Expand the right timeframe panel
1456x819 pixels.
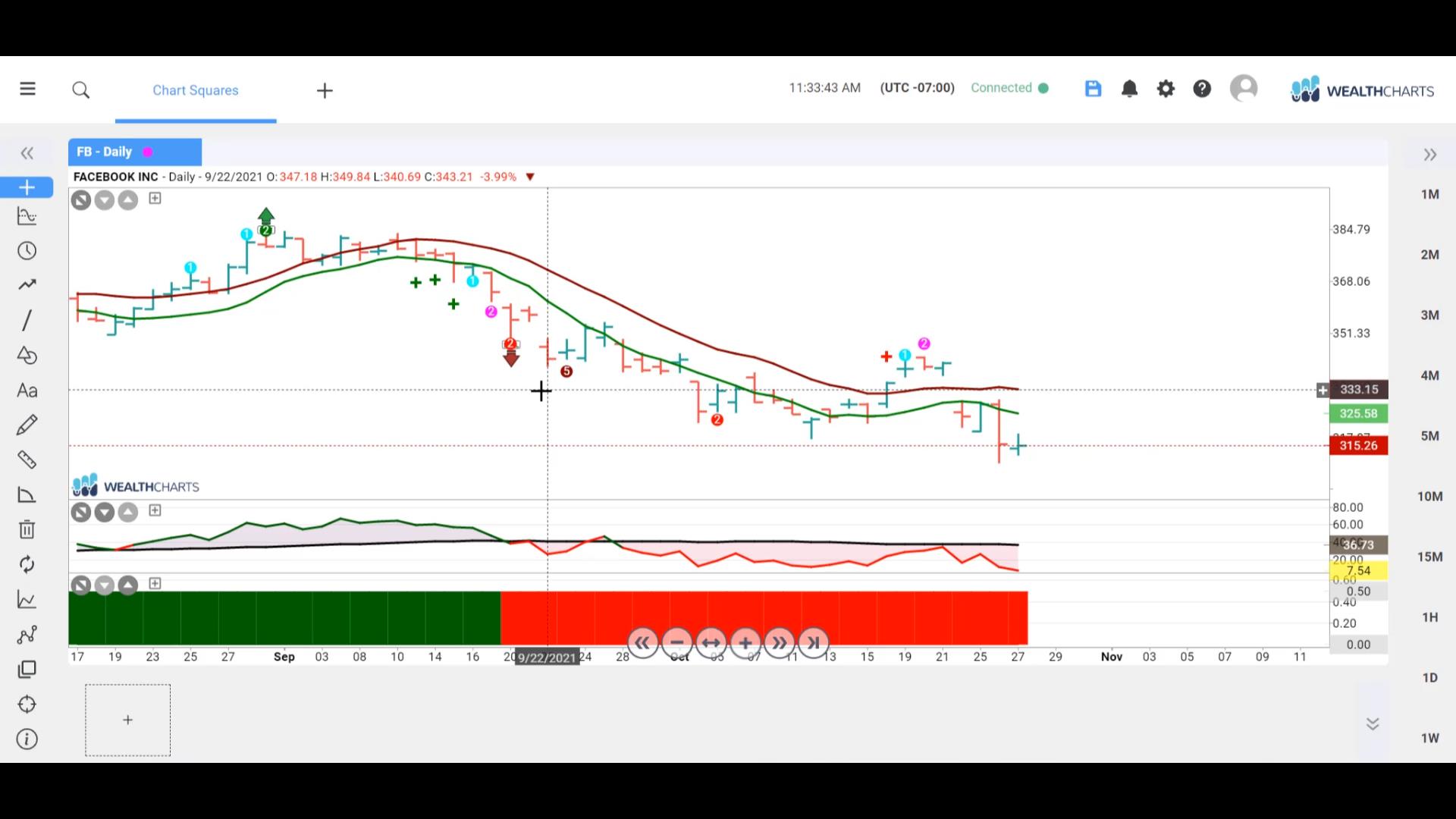(1430, 155)
